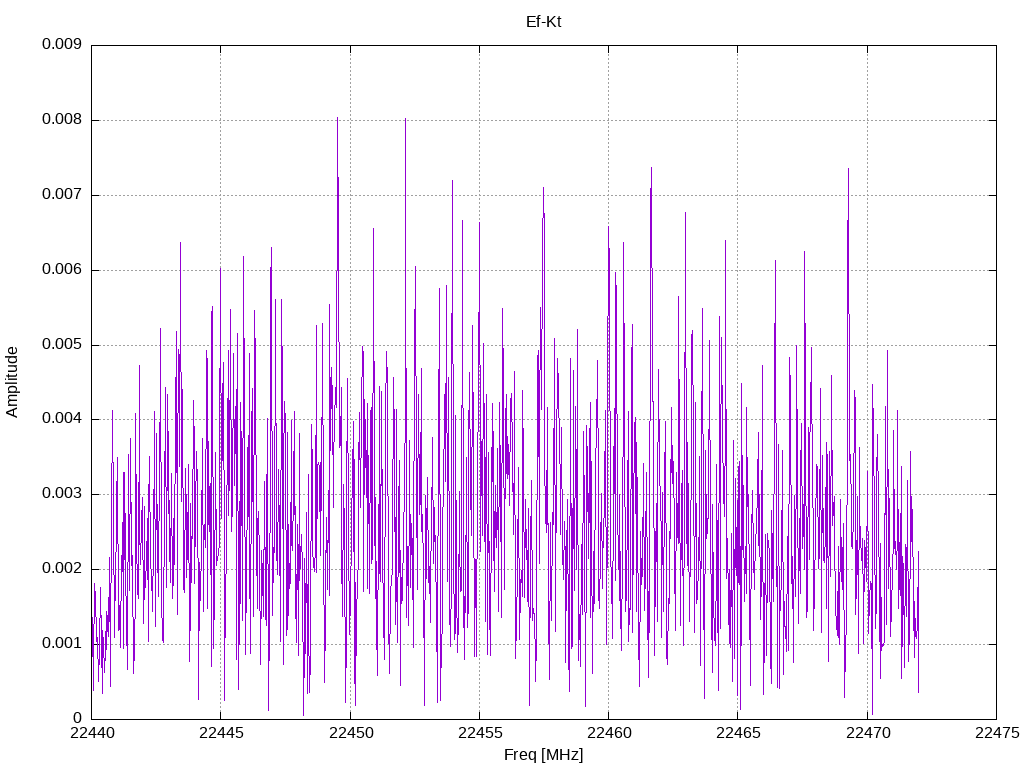Click the y-axis tick value 0.005
The width and height of the screenshot is (1024, 768).
click(62, 344)
